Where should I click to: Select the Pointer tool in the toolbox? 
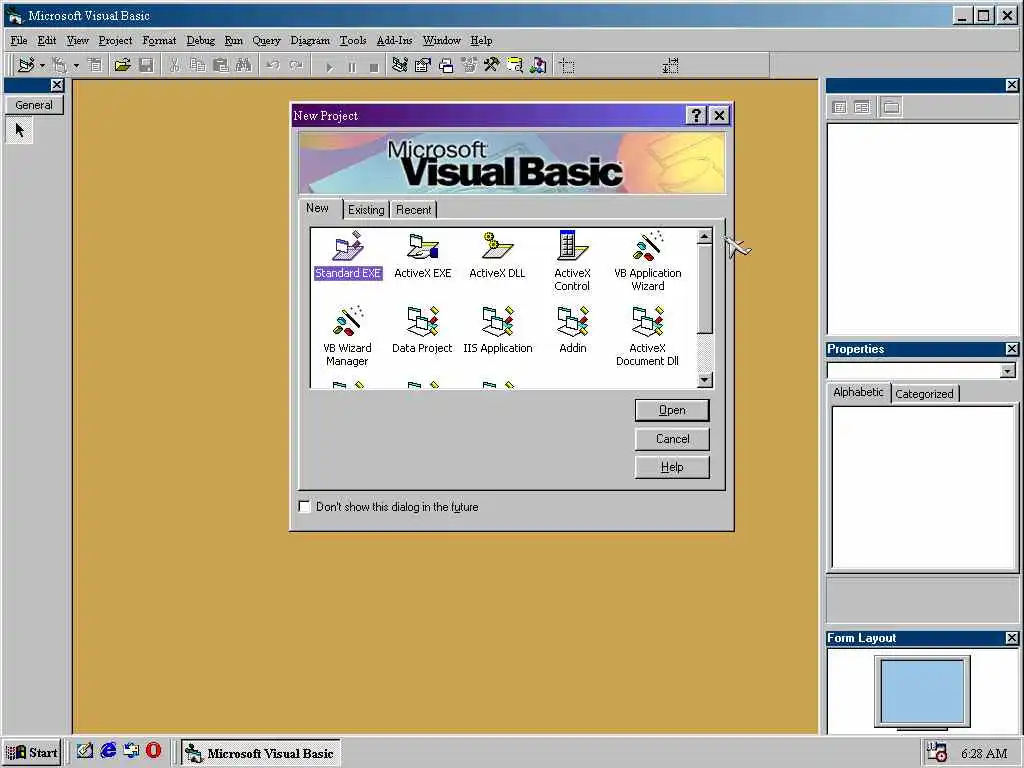(x=20, y=130)
